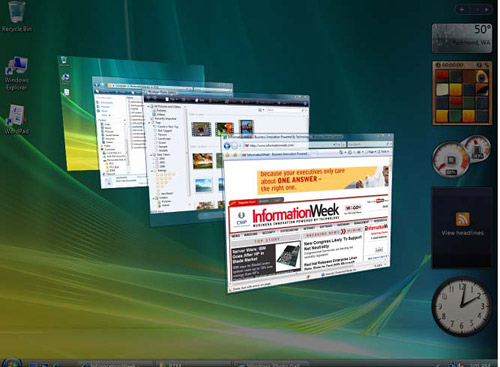
Task: Click the Add to Favorites icon in IE
Action: pos(235,155)
